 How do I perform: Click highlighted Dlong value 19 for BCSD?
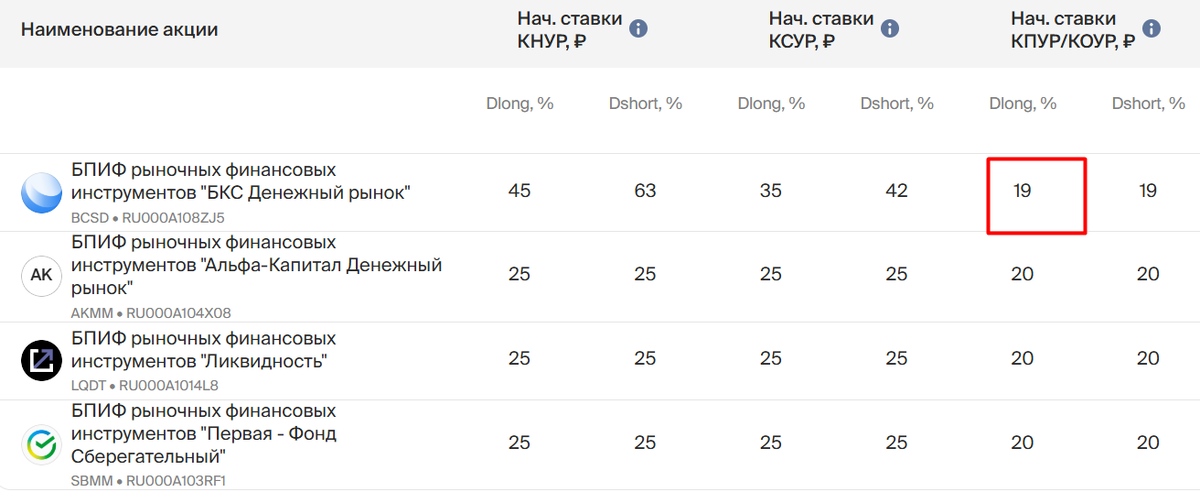(x=1022, y=190)
